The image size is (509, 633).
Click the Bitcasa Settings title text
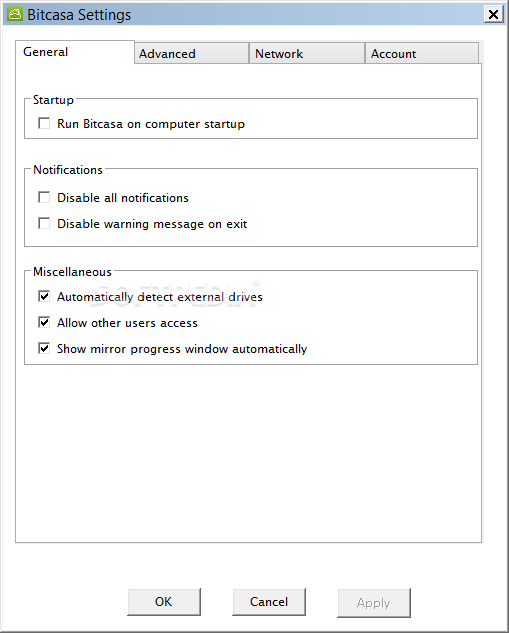(x=79, y=15)
